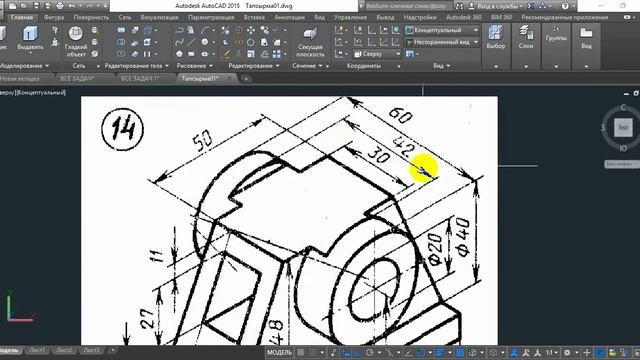Click the View (Вид) panel button at ribbon right
The image size is (640, 360).
pyautogui.click(x=586, y=33)
